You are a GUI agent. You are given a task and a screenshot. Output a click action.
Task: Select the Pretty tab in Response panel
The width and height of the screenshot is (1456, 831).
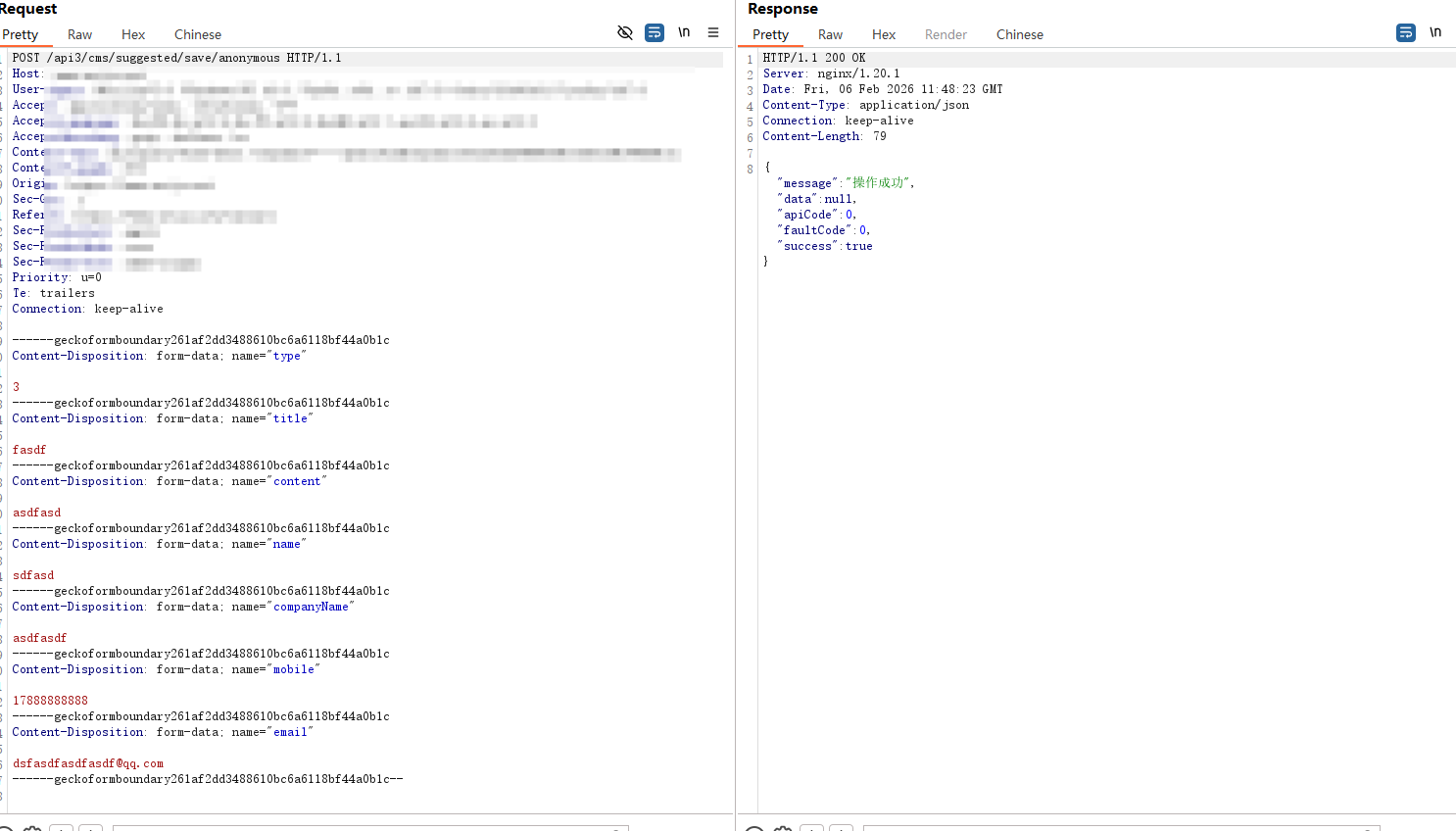coord(770,34)
